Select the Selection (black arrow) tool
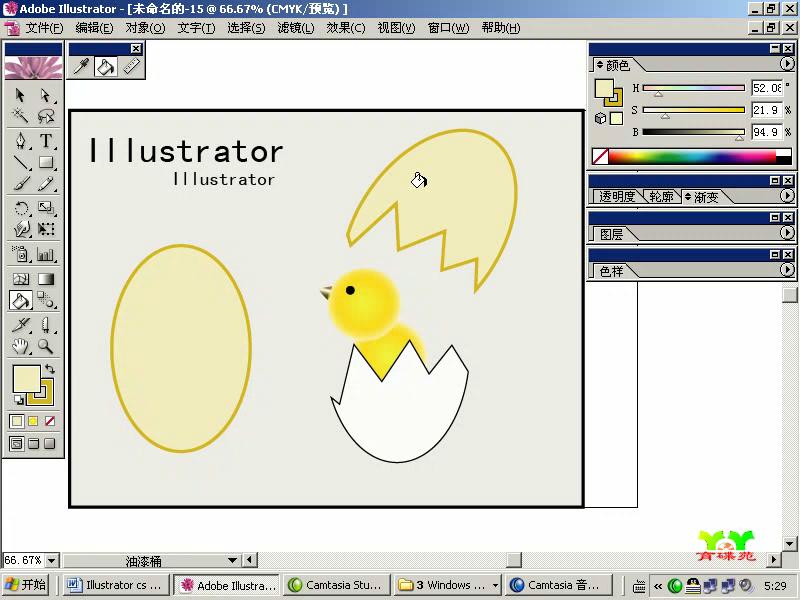Image resolution: width=800 pixels, height=600 pixels. pos(20,95)
